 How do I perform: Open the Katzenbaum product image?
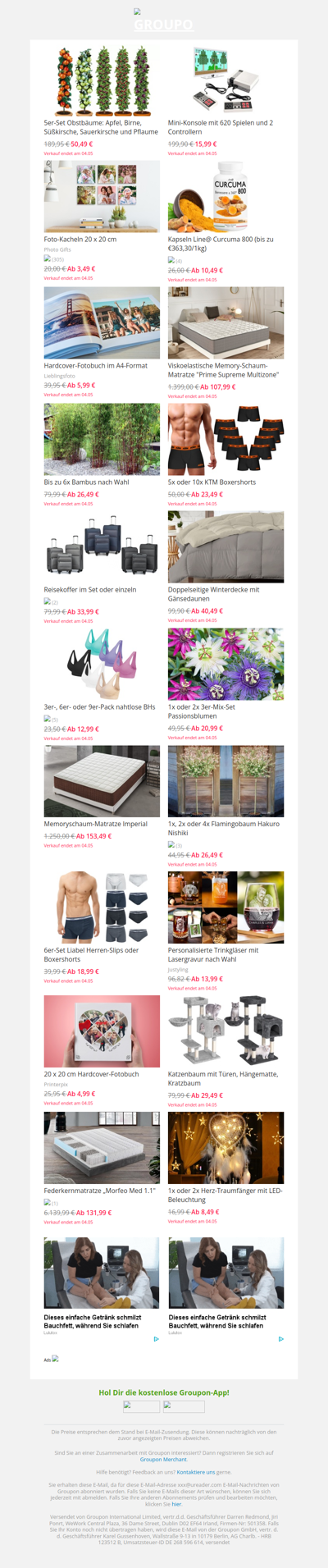226,1031
